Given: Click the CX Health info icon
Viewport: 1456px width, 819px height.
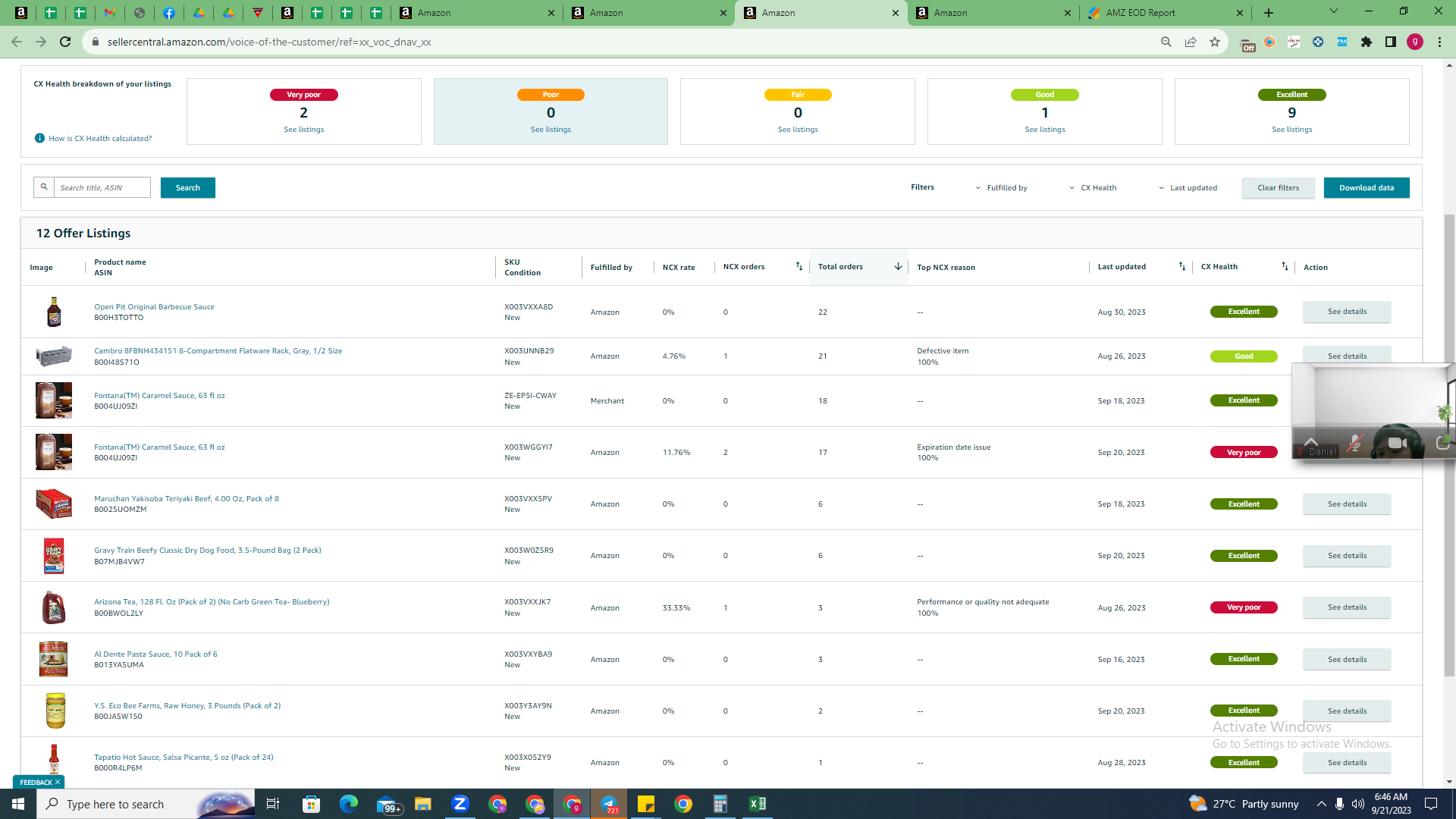Looking at the screenshot, I should (x=39, y=138).
